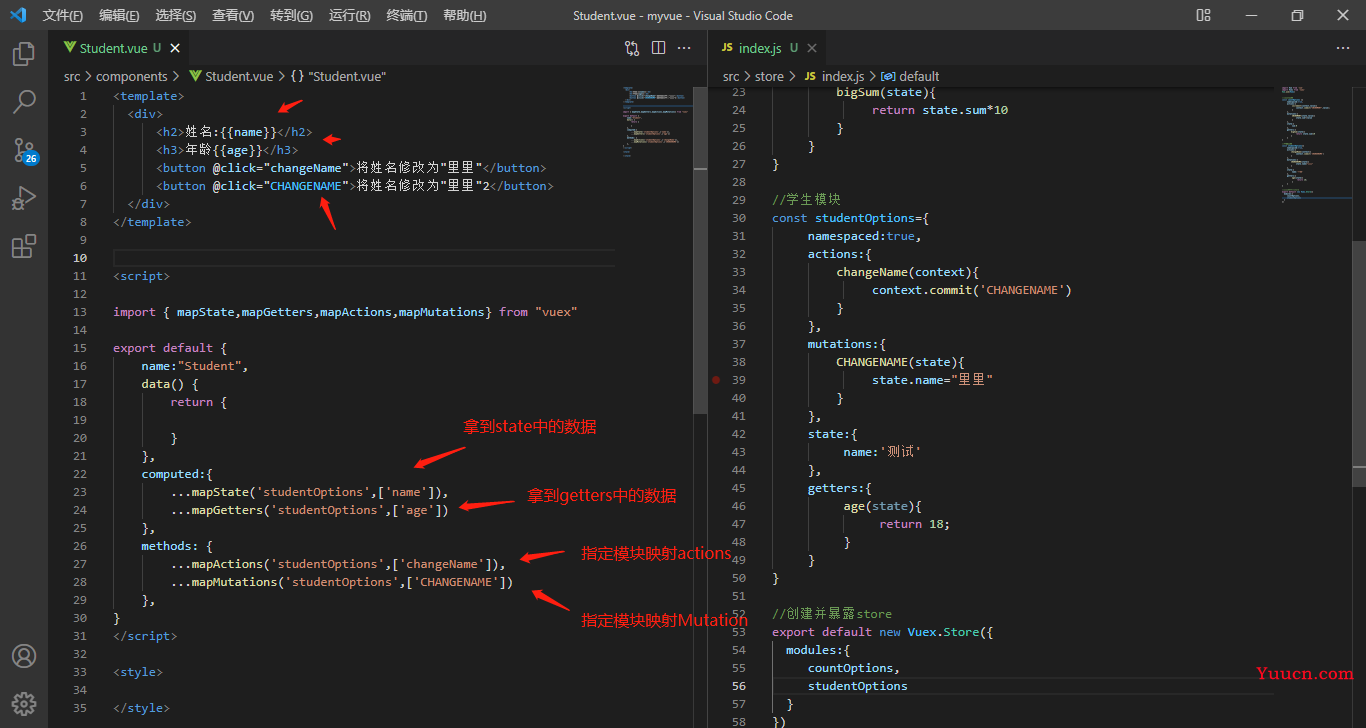This screenshot has height=728, width=1366.
Task: Close the Student.vue tab
Action: click(x=176, y=48)
